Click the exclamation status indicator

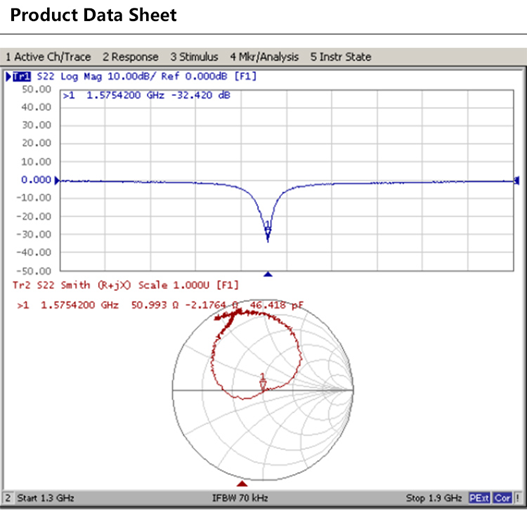(518, 498)
